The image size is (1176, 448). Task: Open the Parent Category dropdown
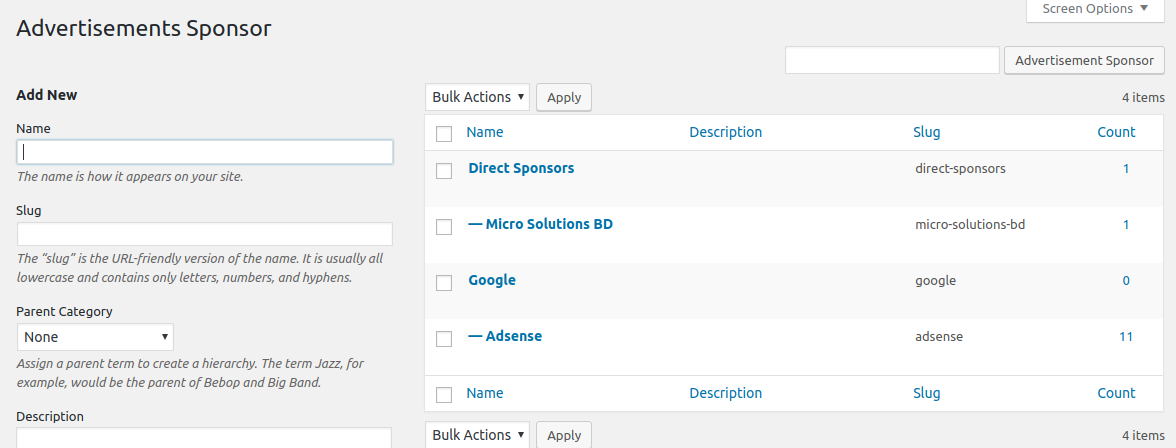click(x=96, y=337)
